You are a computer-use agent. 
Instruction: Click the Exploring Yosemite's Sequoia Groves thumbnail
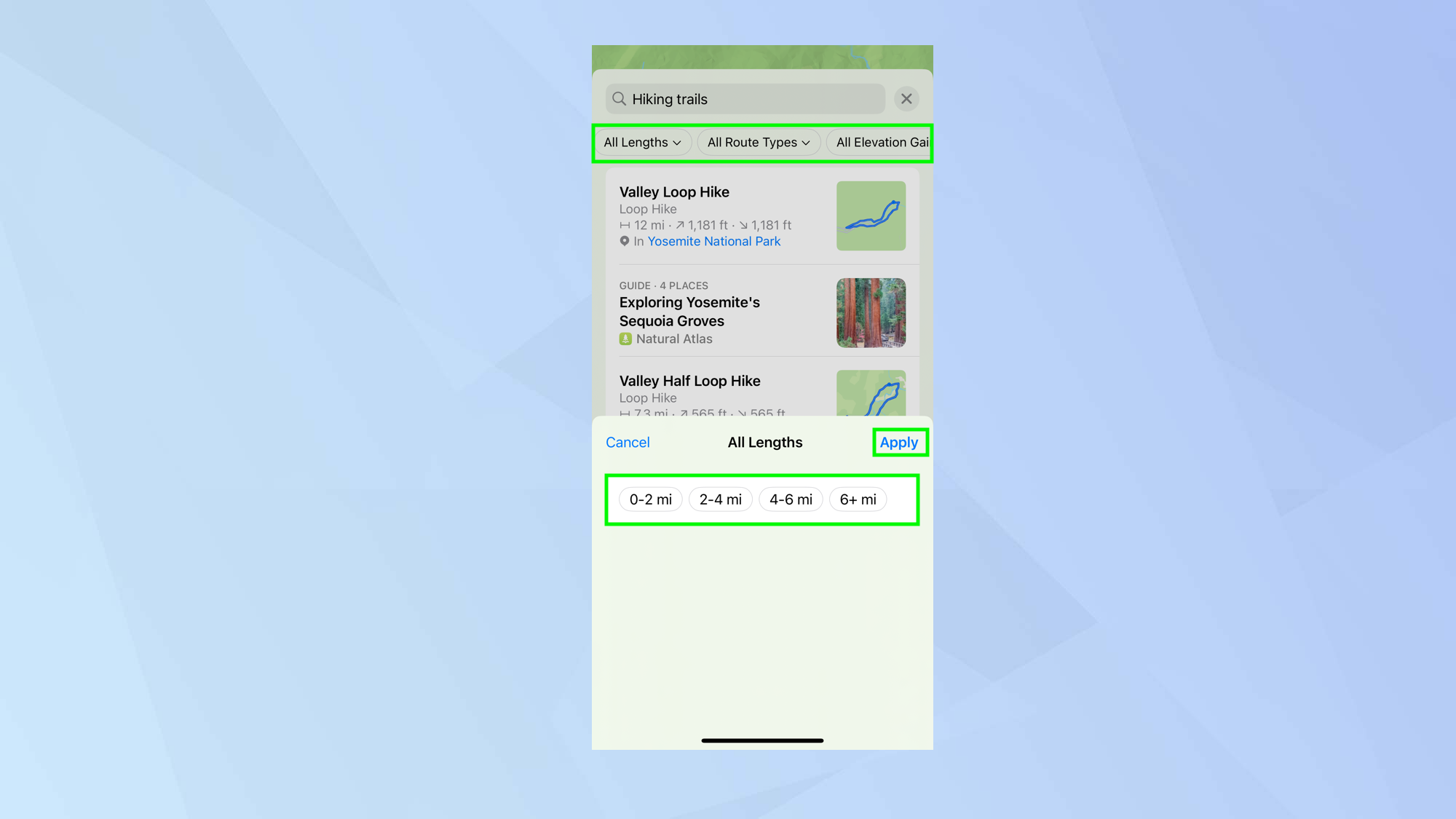[x=870, y=312]
